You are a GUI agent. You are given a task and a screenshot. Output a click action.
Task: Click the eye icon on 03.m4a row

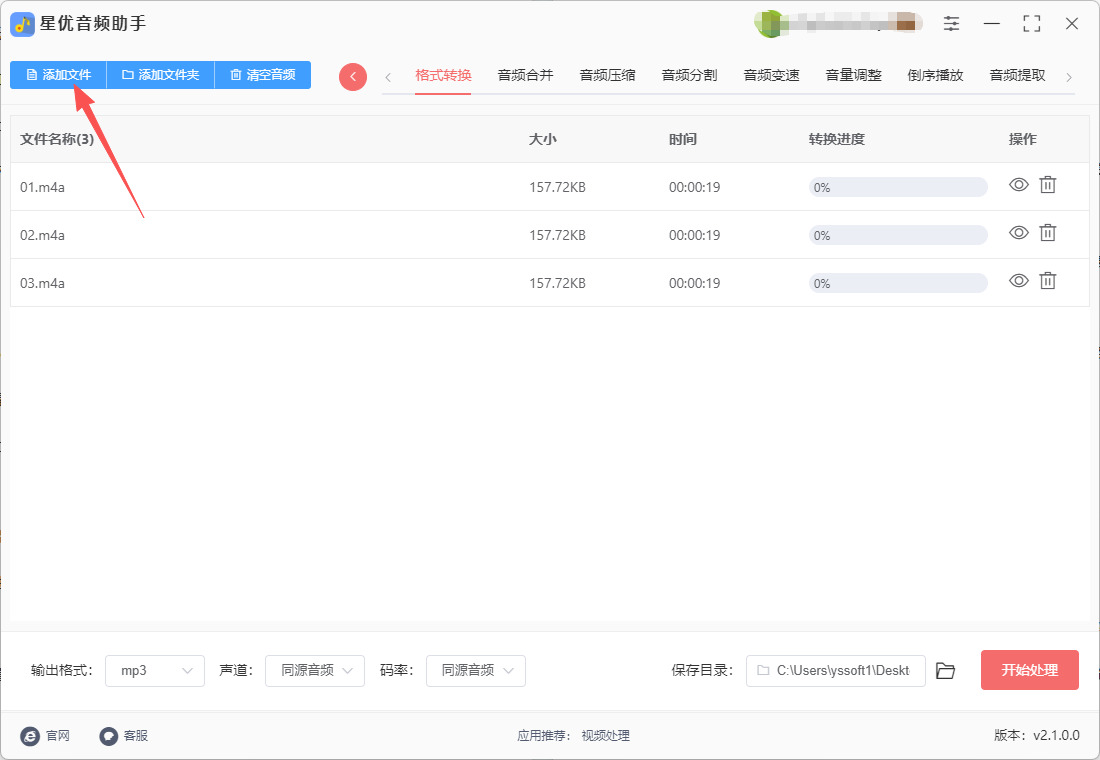pos(1018,281)
